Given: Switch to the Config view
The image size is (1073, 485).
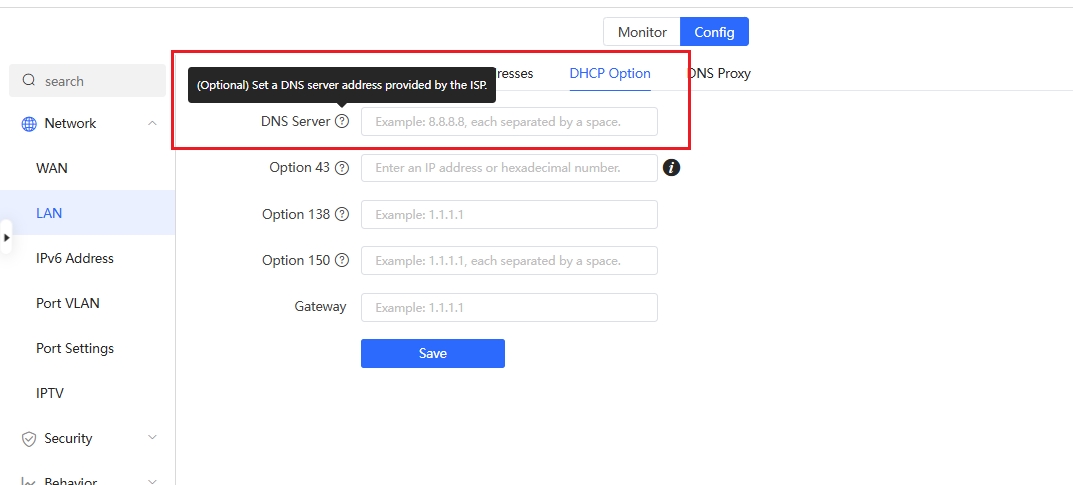Looking at the screenshot, I should 714,32.
